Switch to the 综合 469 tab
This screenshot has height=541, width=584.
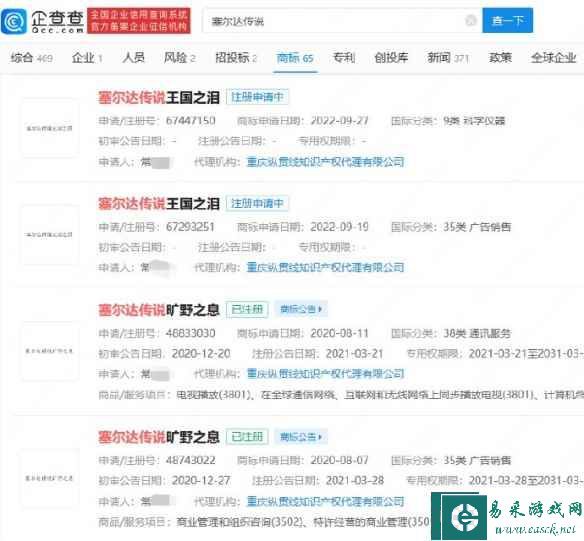click(x=32, y=58)
